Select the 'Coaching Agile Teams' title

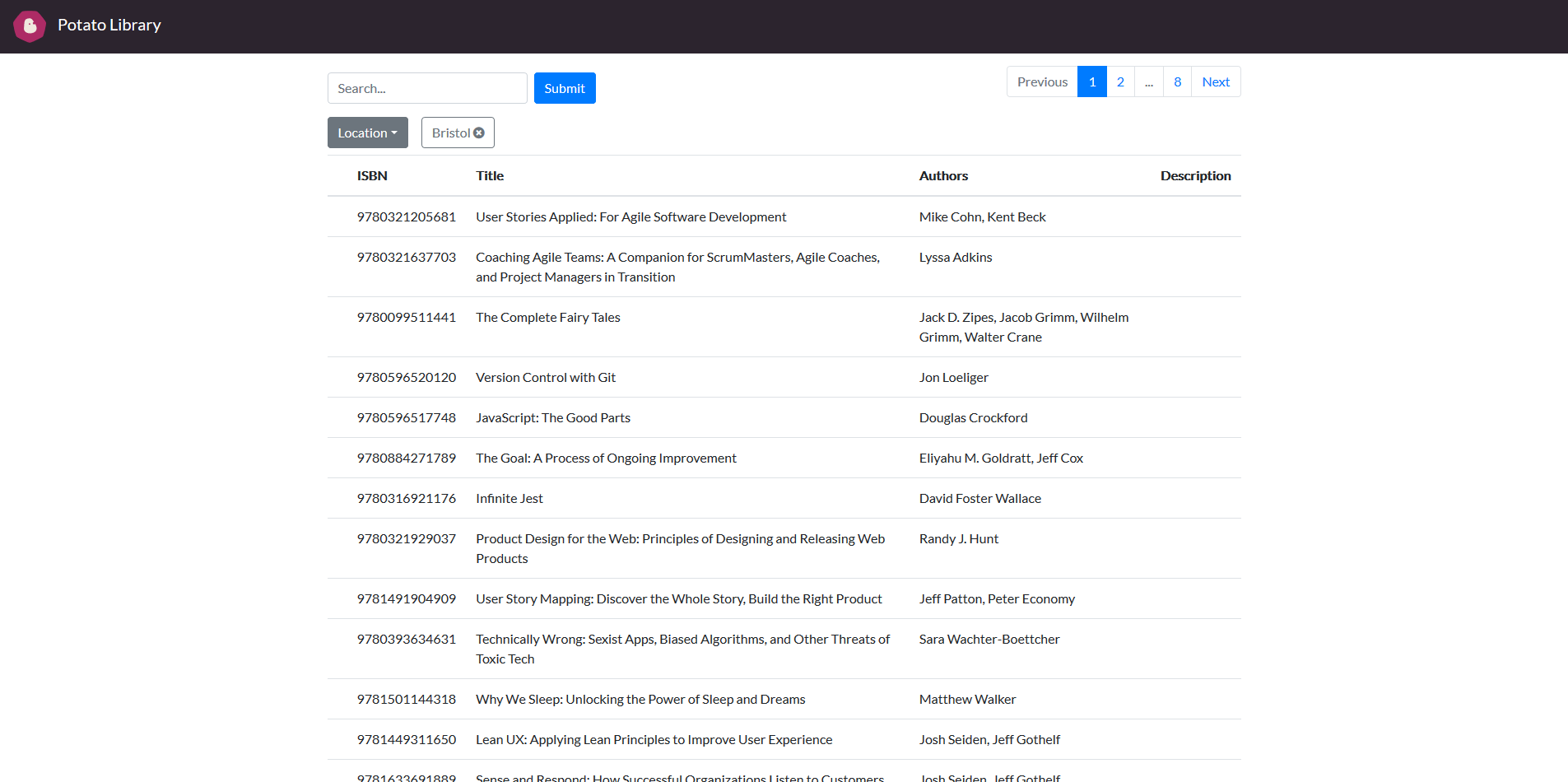[677, 267]
